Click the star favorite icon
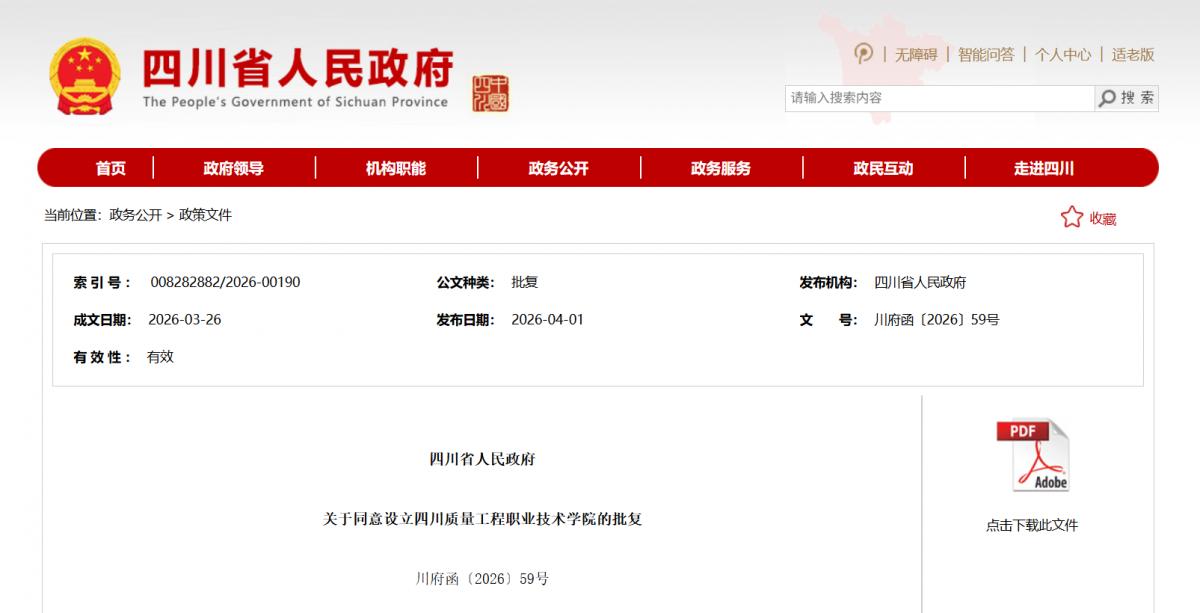 point(1071,217)
